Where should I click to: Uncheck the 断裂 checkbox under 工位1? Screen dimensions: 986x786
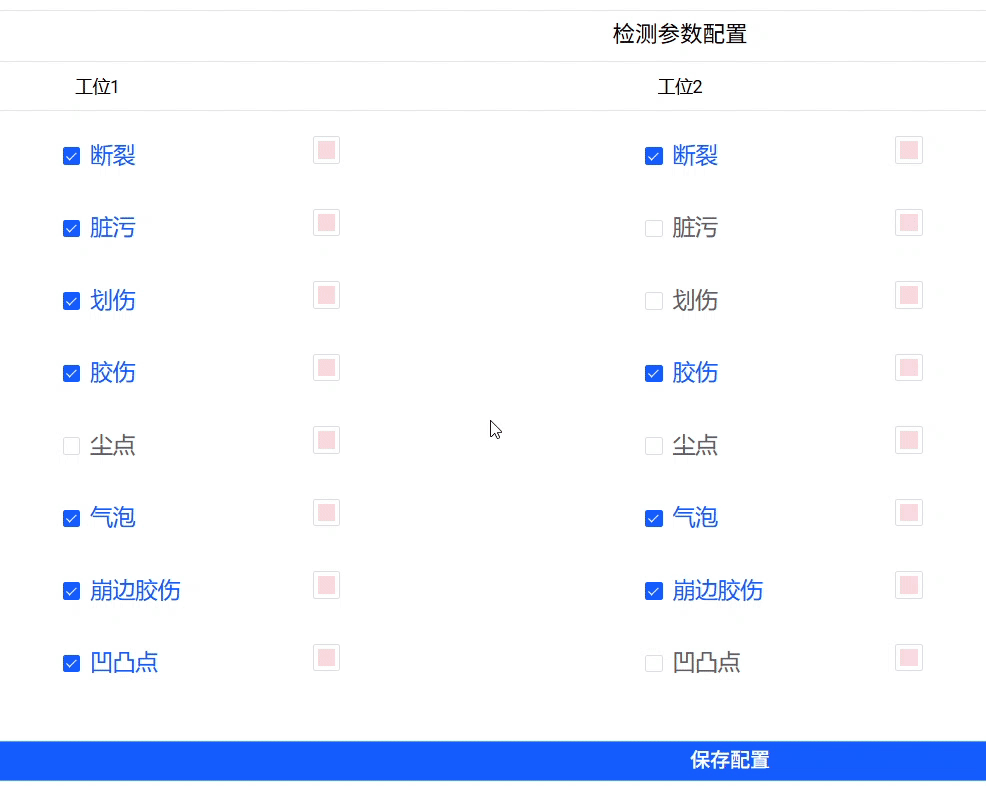[x=71, y=156]
